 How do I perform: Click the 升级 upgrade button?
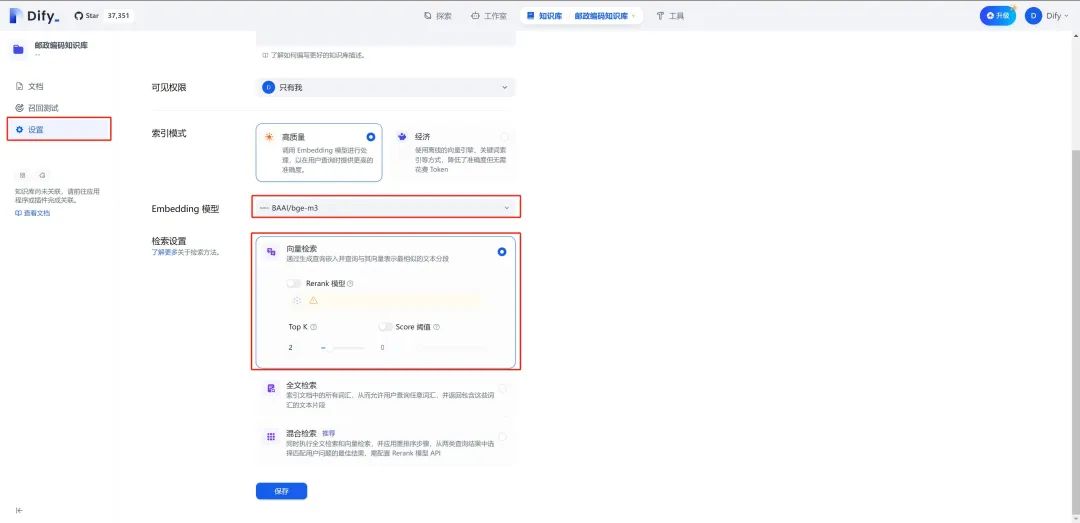997,15
